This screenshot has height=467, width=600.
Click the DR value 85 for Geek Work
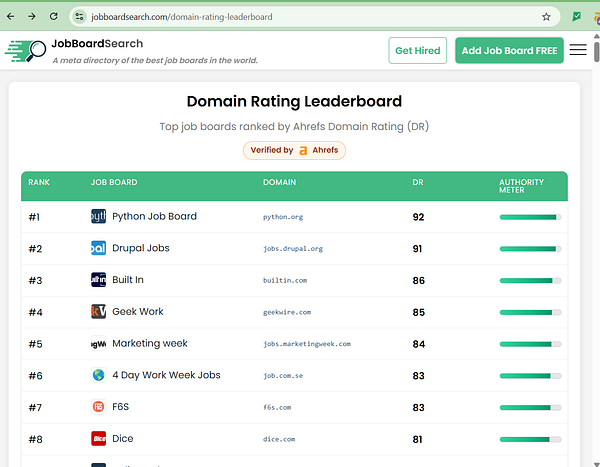[x=419, y=312]
